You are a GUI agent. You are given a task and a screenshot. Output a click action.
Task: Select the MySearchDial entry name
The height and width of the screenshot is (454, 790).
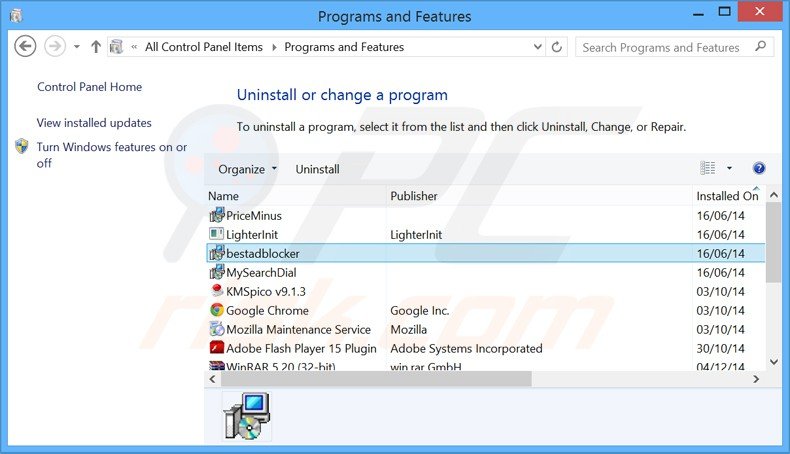click(x=261, y=273)
